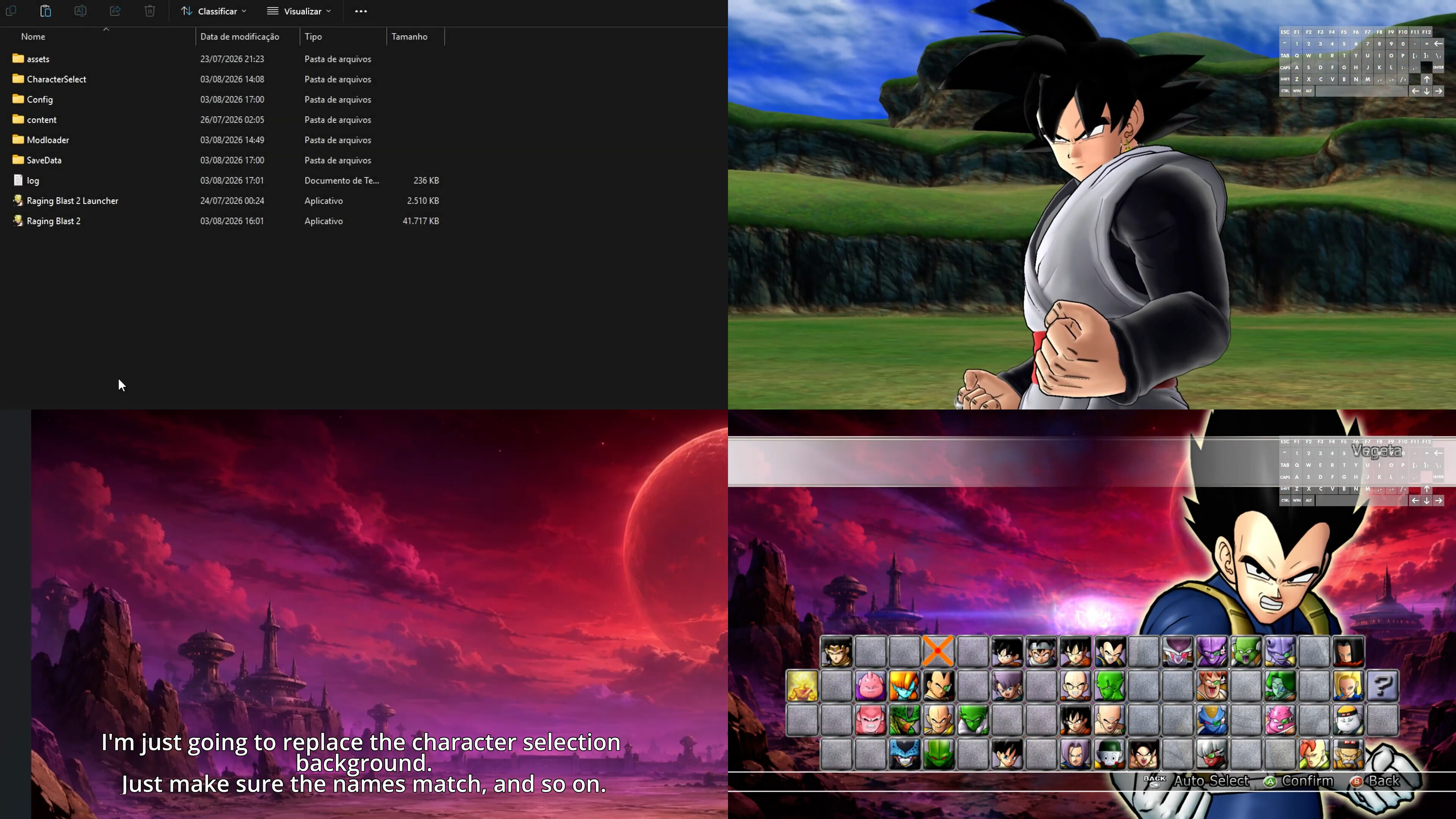Open the three-dot more options menu

click(x=361, y=11)
